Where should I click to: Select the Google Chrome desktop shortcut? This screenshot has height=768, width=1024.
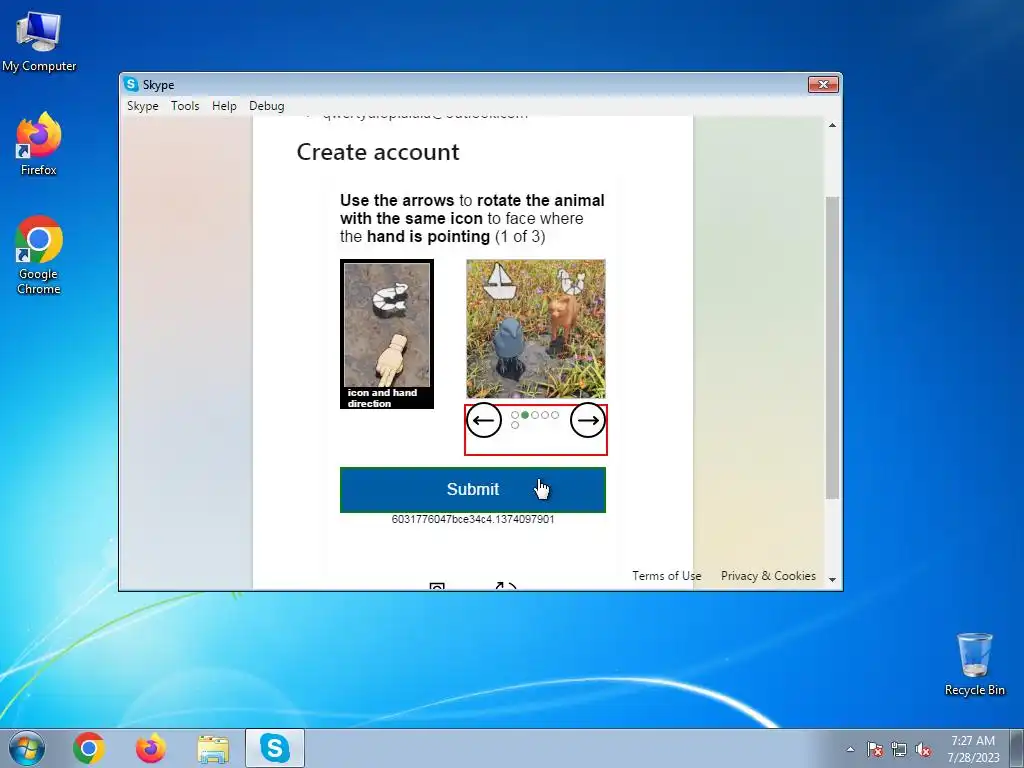click(x=39, y=255)
